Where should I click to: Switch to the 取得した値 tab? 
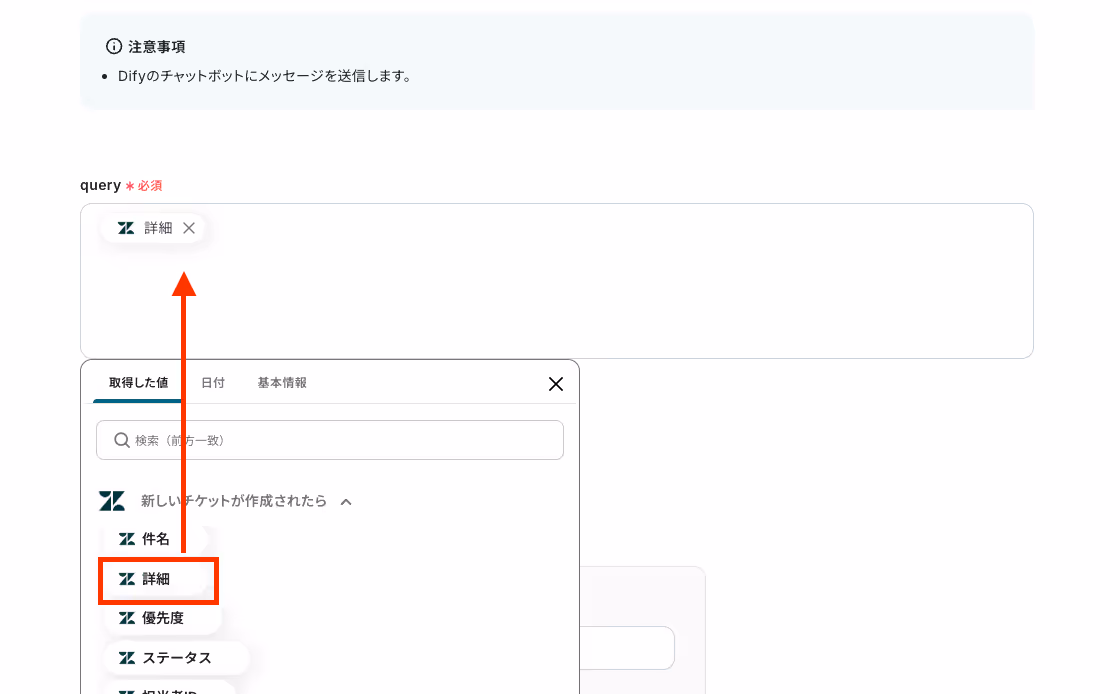(139, 383)
